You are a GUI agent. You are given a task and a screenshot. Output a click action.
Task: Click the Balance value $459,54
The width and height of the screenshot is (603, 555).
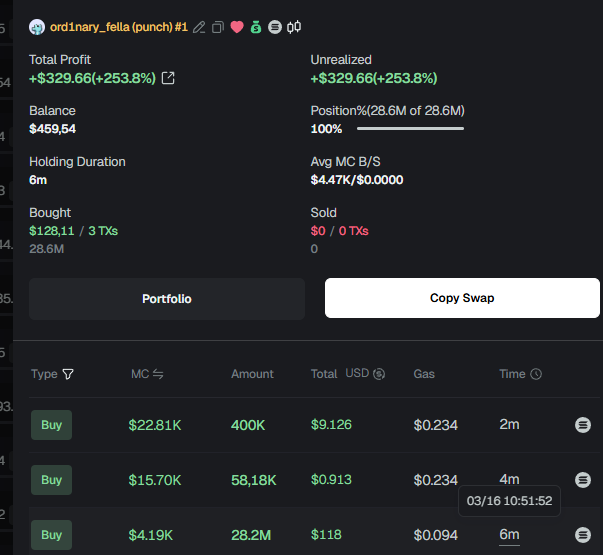pos(53,128)
